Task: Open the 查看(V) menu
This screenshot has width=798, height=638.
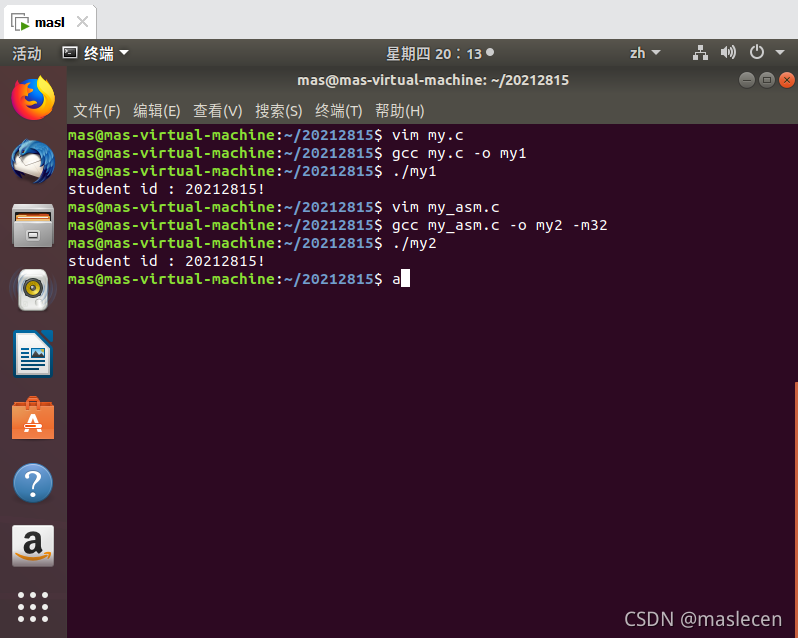Action: 218,110
